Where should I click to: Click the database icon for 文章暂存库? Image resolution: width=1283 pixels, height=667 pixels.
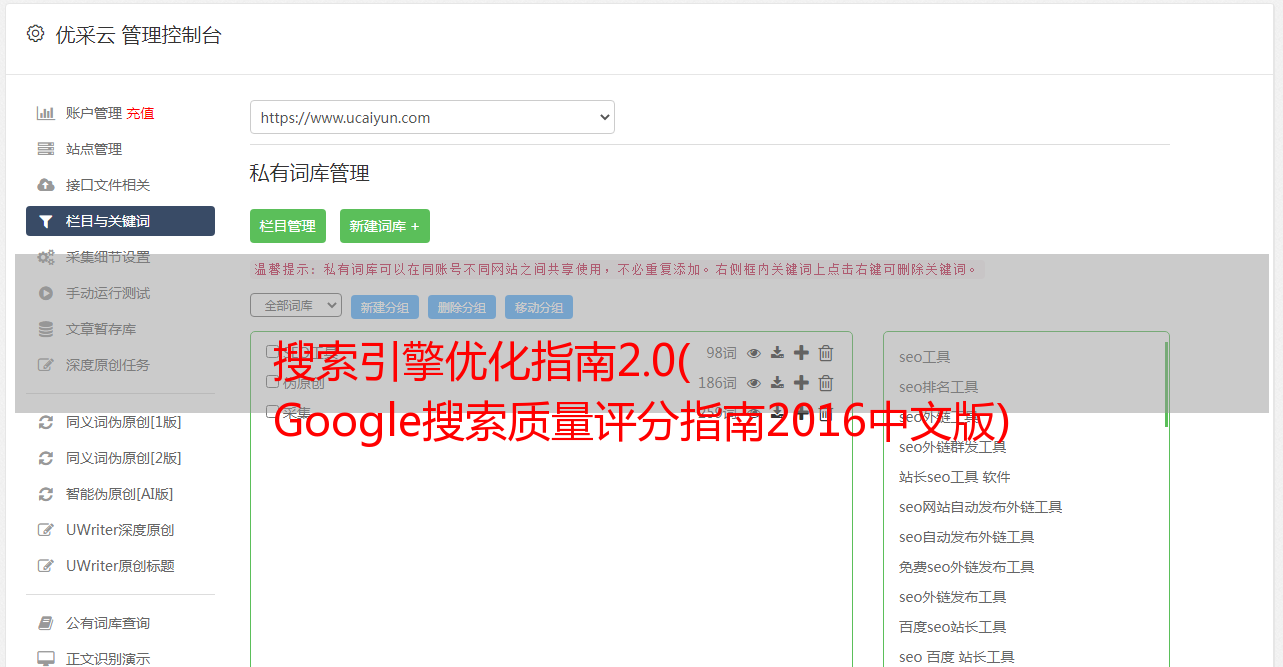45,329
